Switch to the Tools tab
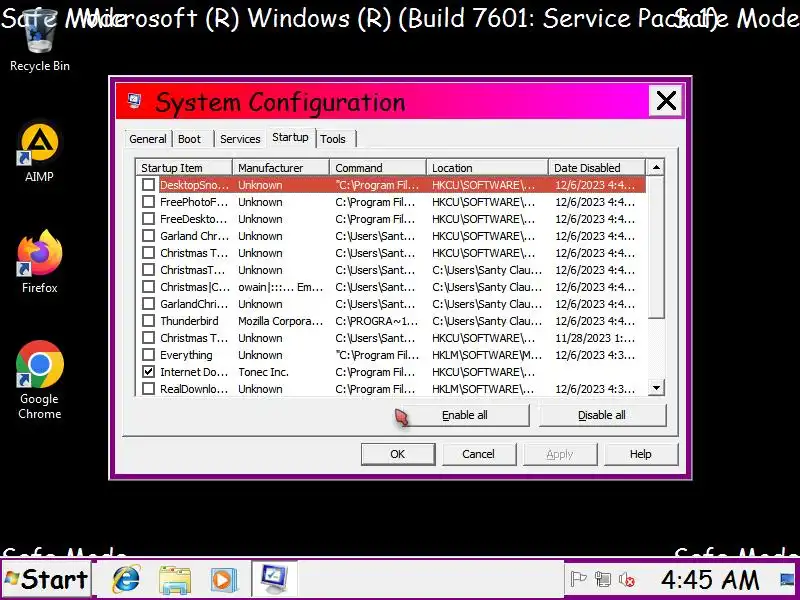The image size is (800, 600). [x=333, y=139]
